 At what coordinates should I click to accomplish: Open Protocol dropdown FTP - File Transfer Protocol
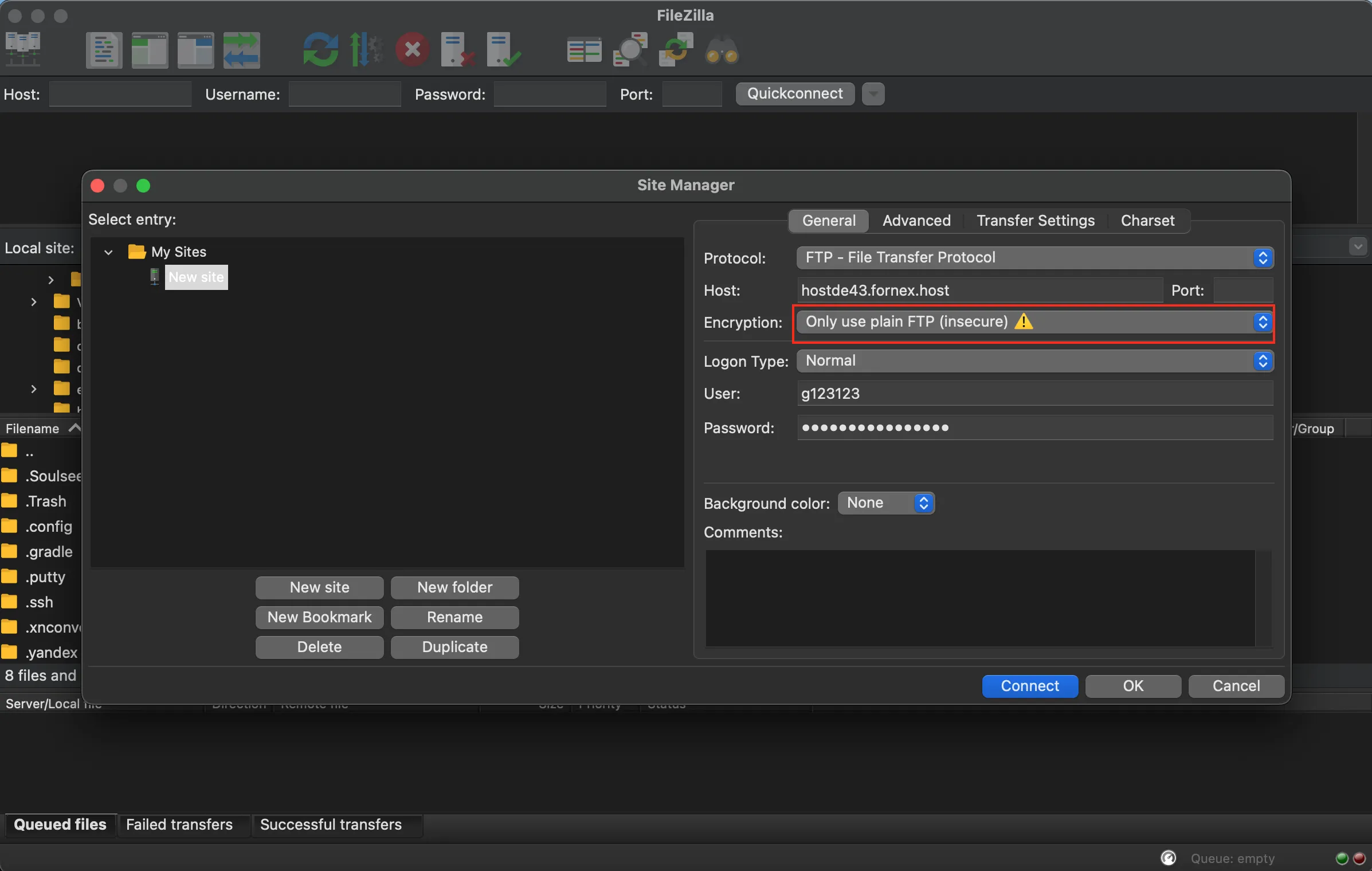point(1034,257)
